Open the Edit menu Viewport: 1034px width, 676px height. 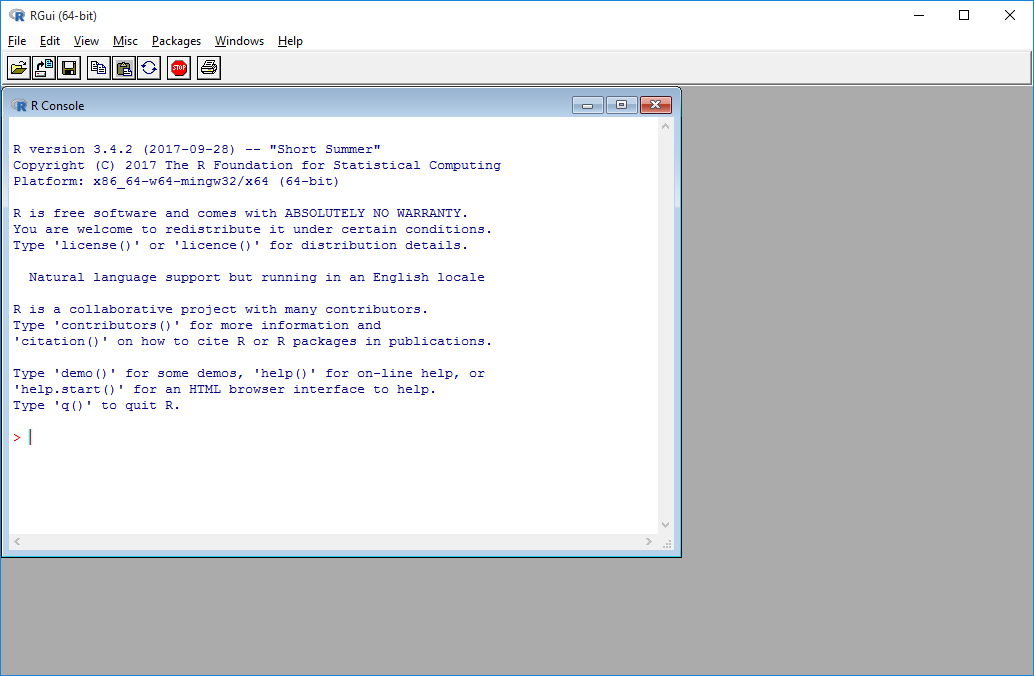(x=50, y=41)
